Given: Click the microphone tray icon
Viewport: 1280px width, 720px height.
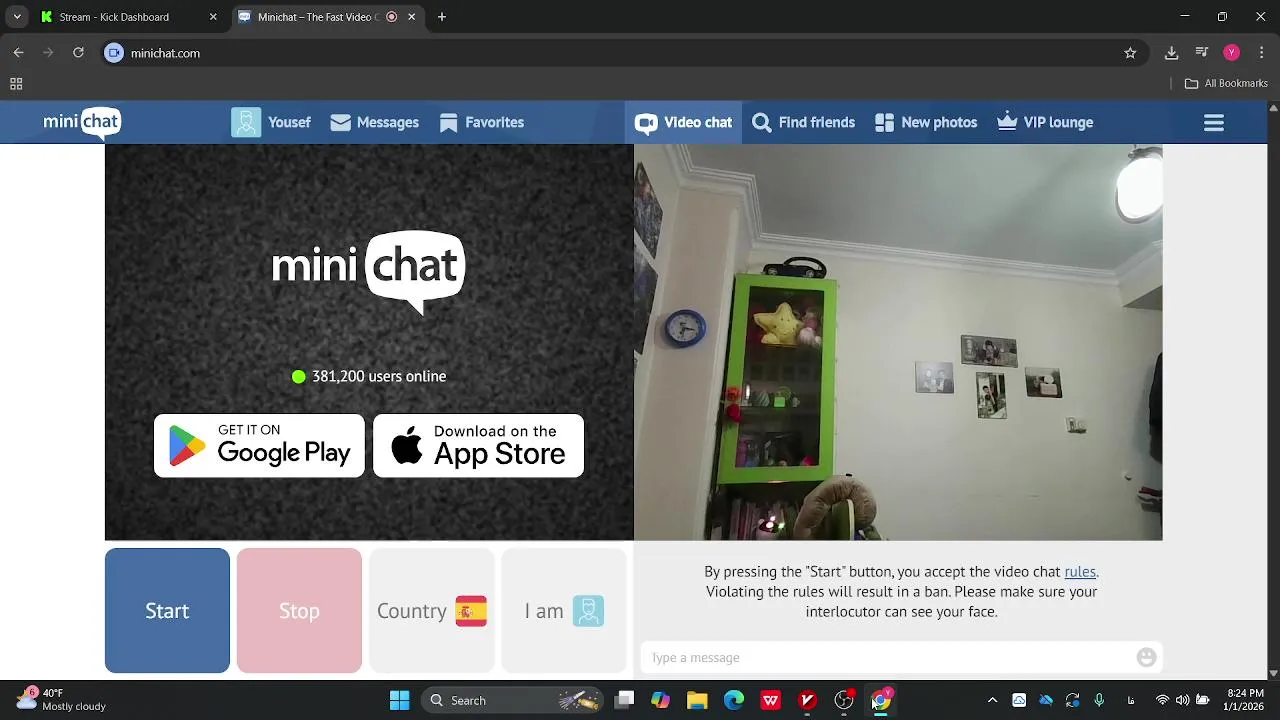Looking at the screenshot, I should (x=1099, y=700).
